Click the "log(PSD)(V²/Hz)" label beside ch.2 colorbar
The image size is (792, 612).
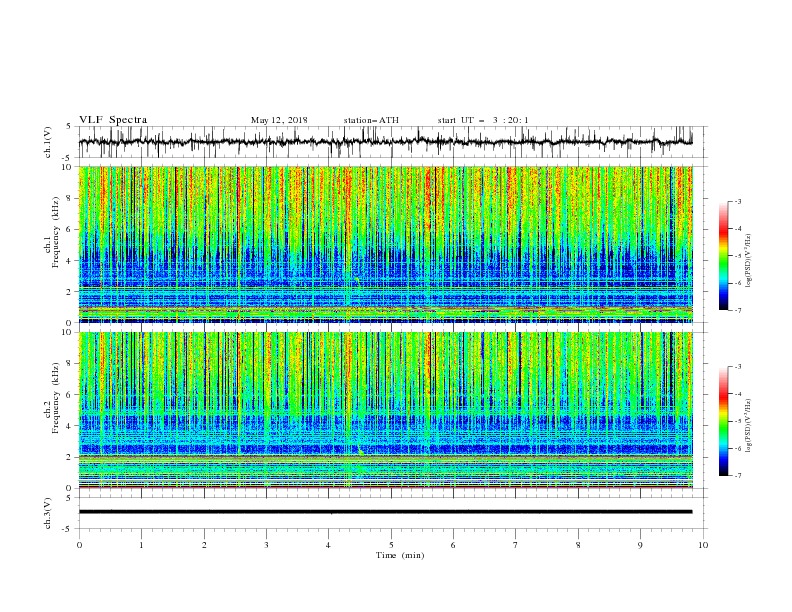coord(748,425)
